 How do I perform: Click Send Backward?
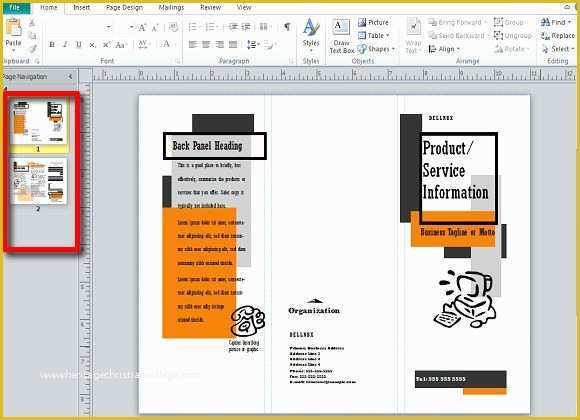[x=458, y=36]
